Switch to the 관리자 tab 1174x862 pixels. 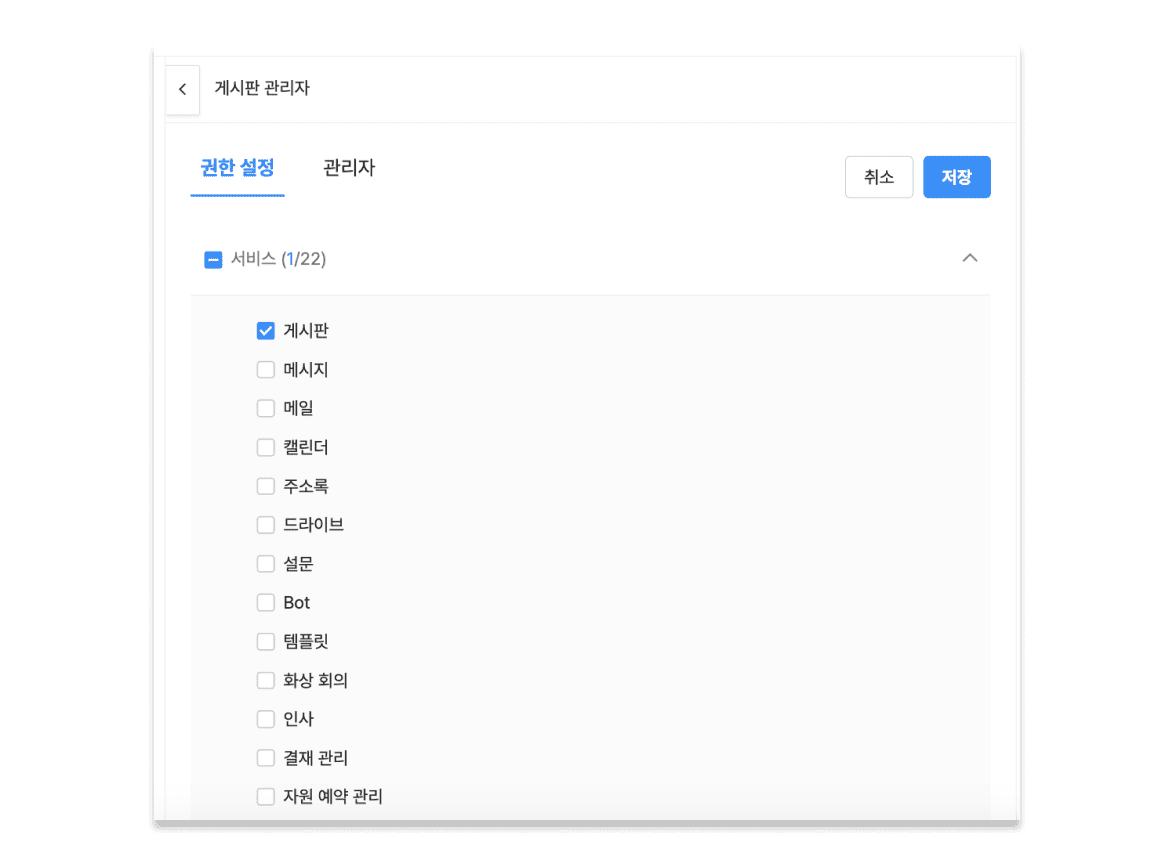click(x=349, y=168)
